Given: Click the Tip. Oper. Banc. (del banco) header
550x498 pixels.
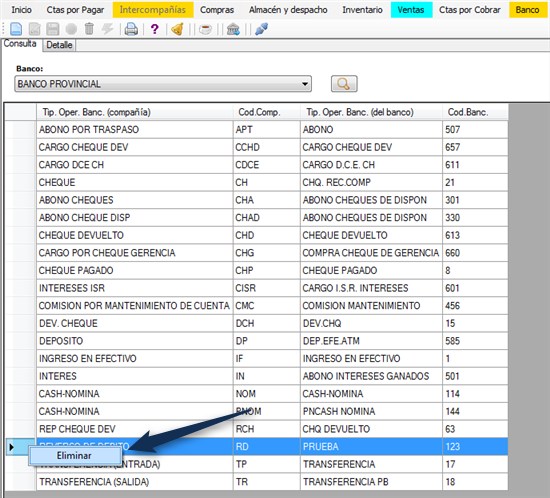Looking at the screenshot, I should [x=371, y=112].
